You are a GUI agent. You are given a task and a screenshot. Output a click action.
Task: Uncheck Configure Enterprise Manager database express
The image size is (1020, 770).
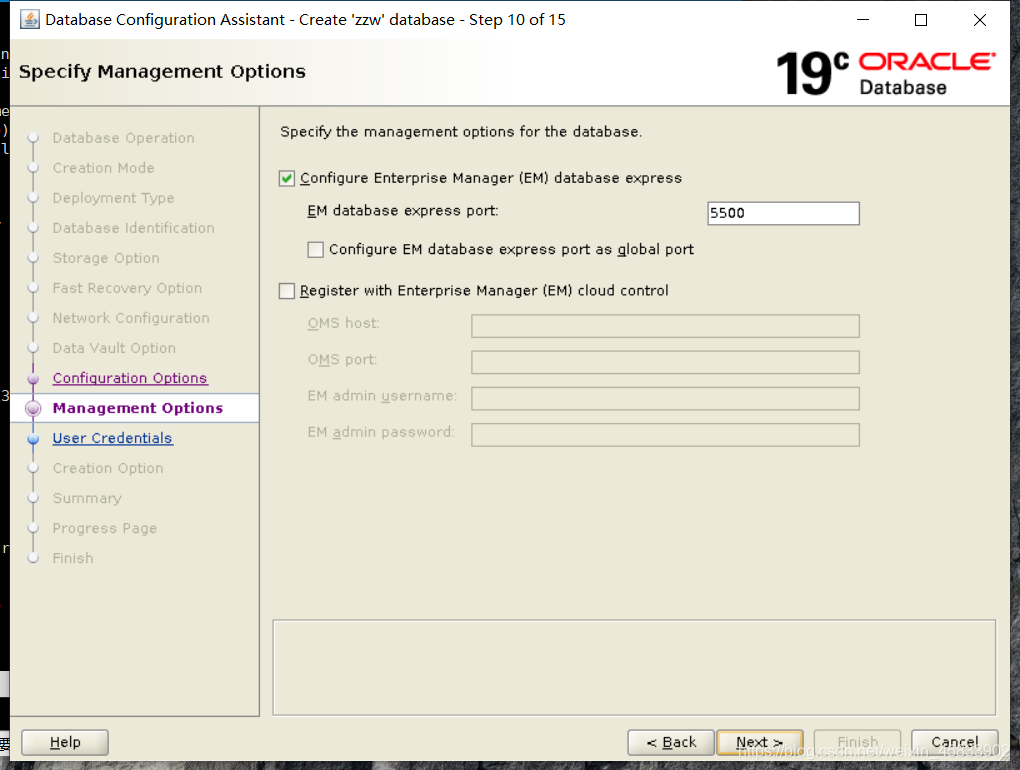click(x=287, y=178)
